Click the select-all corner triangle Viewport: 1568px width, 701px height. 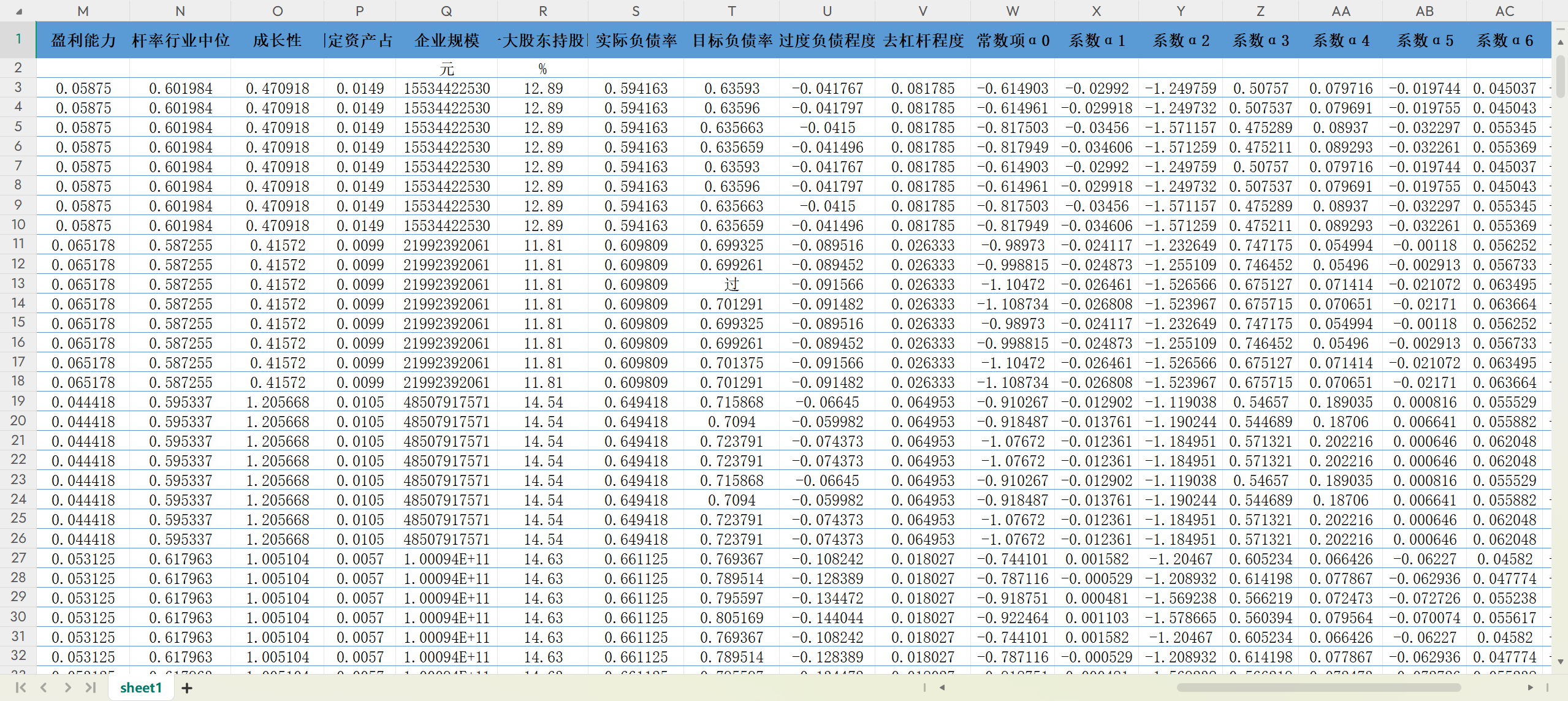pos(18,11)
